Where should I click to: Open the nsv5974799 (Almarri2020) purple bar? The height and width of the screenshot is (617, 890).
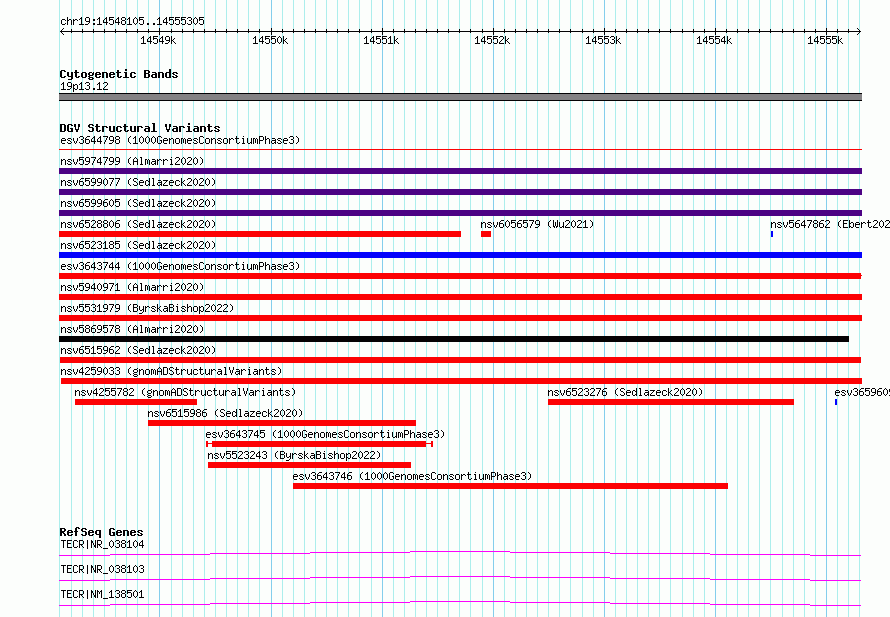click(460, 171)
